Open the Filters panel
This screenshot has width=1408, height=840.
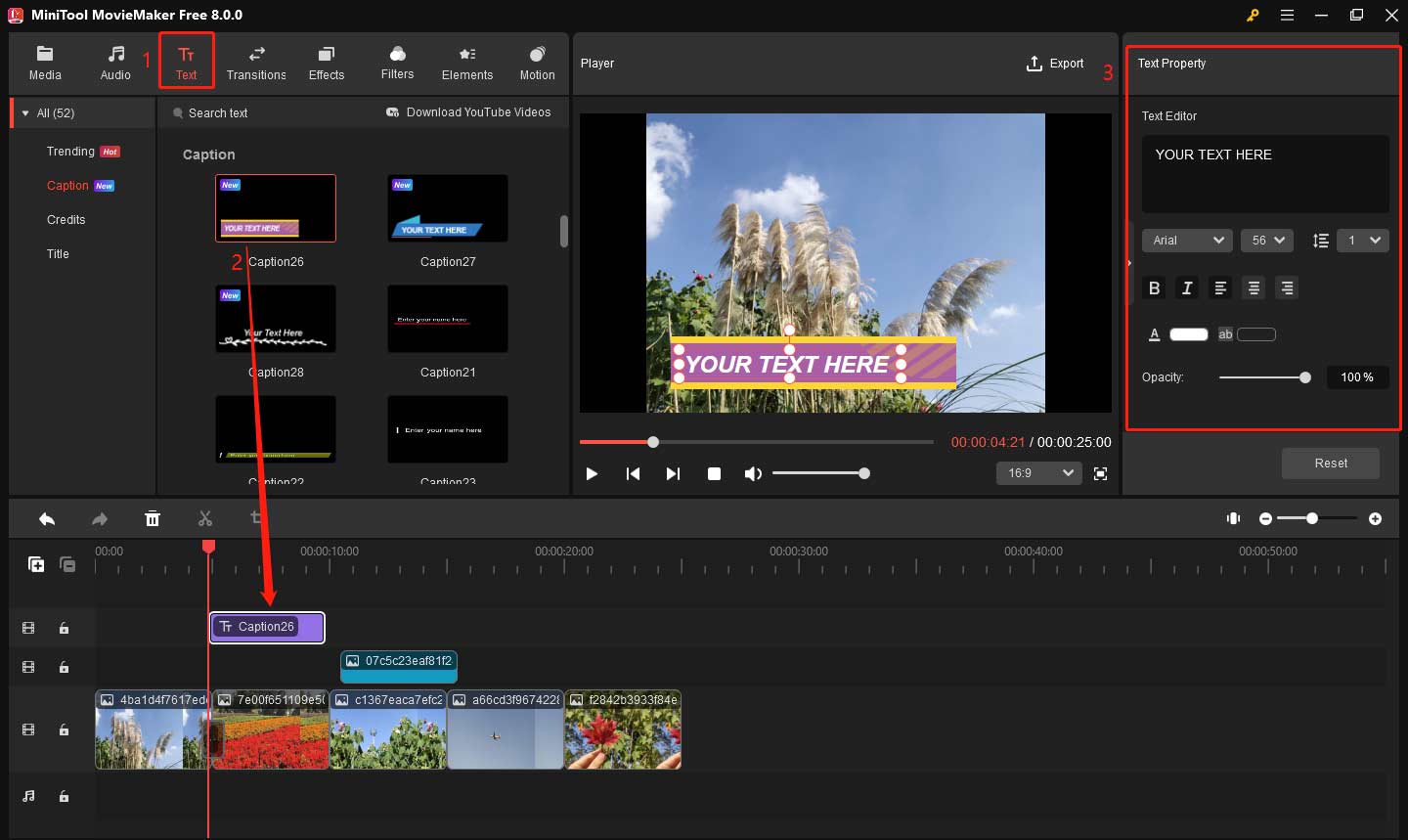pos(397,63)
